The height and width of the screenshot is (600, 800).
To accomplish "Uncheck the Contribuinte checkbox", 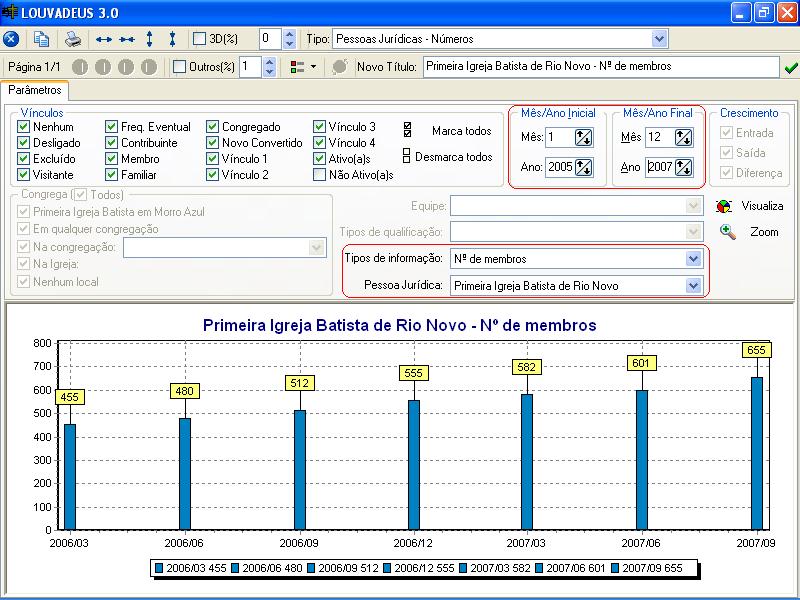I will coord(111,143).
